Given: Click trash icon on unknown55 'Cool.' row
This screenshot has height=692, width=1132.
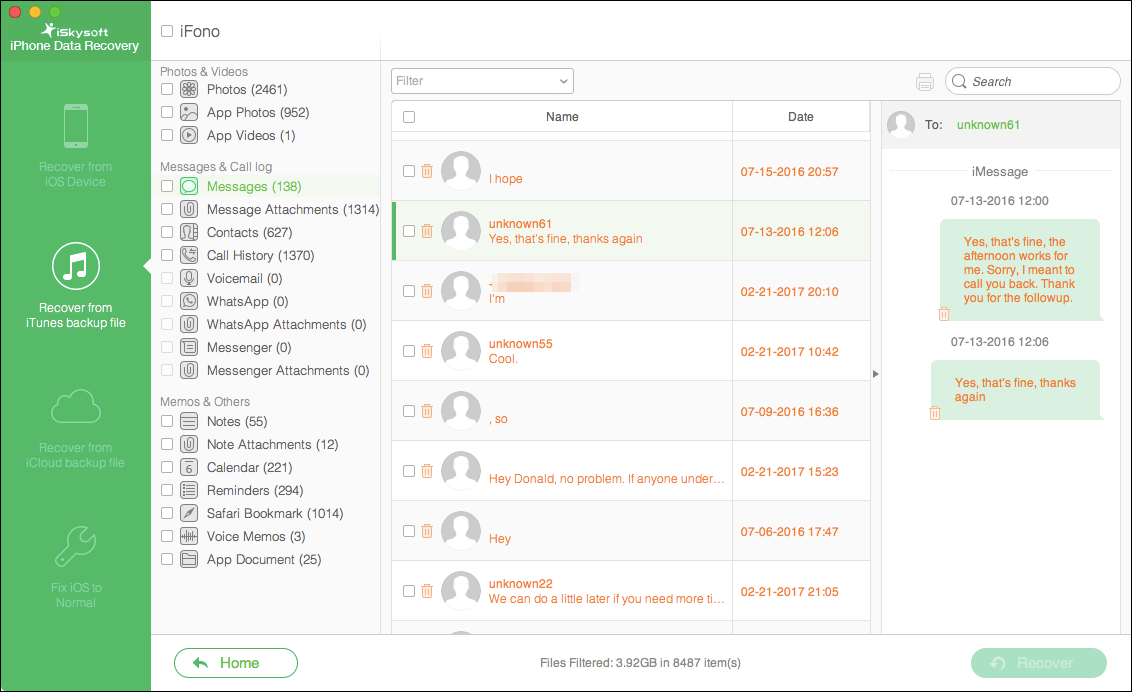Looking at the screenshot, I should pos(427,351).
